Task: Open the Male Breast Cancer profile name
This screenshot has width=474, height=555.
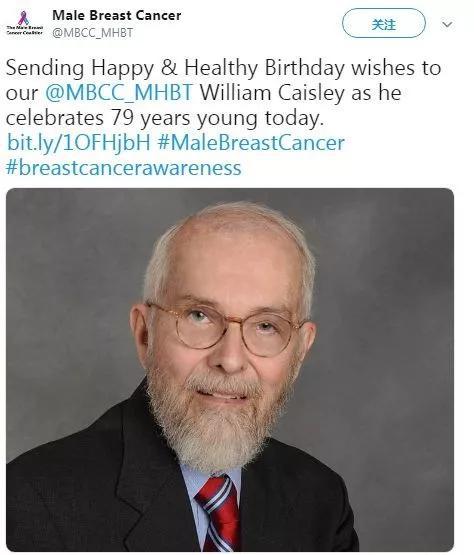Action: pos(116,15)
